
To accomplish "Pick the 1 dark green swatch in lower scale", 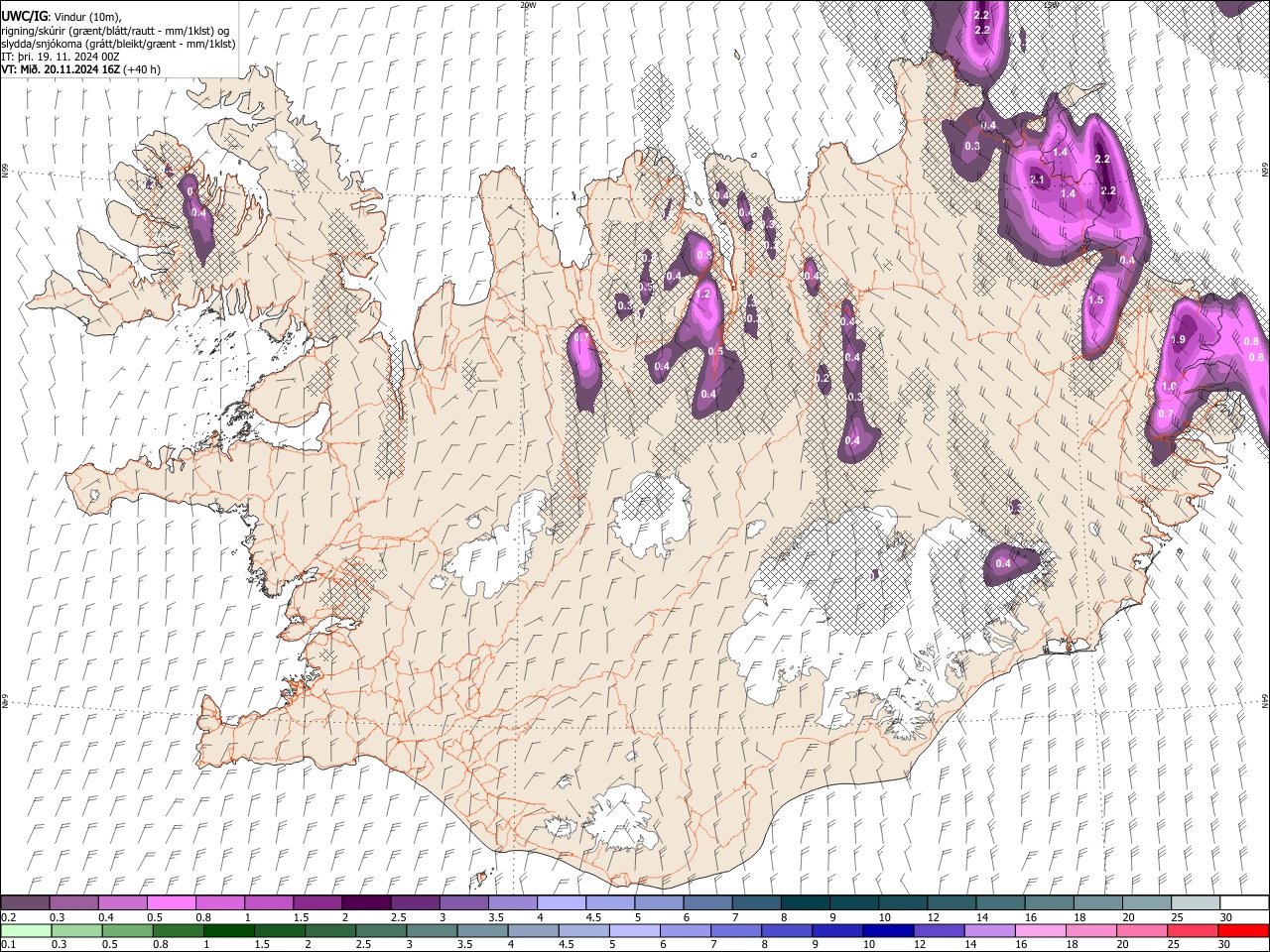I will pos(228,930).
